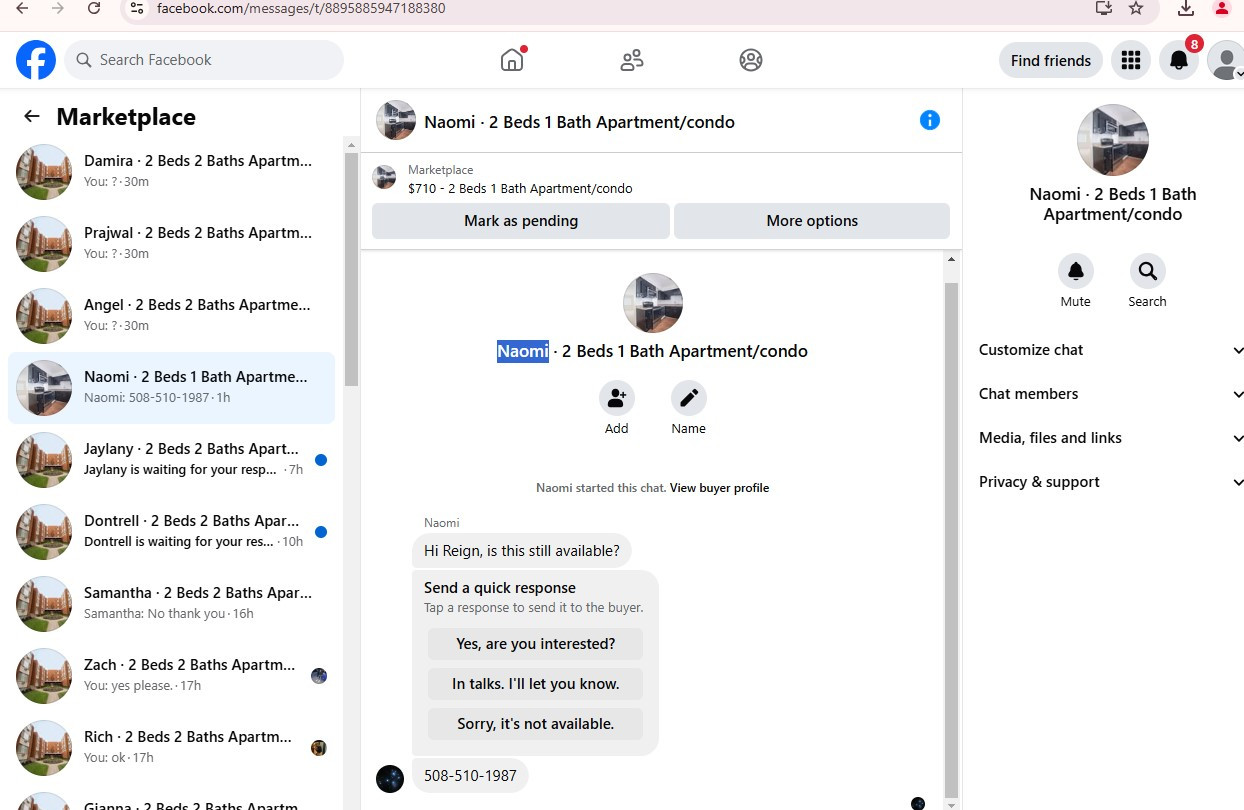Viewport: 1244px width, 810px height.
Task: Expand the Chat members section
Action: point(1111,394)
